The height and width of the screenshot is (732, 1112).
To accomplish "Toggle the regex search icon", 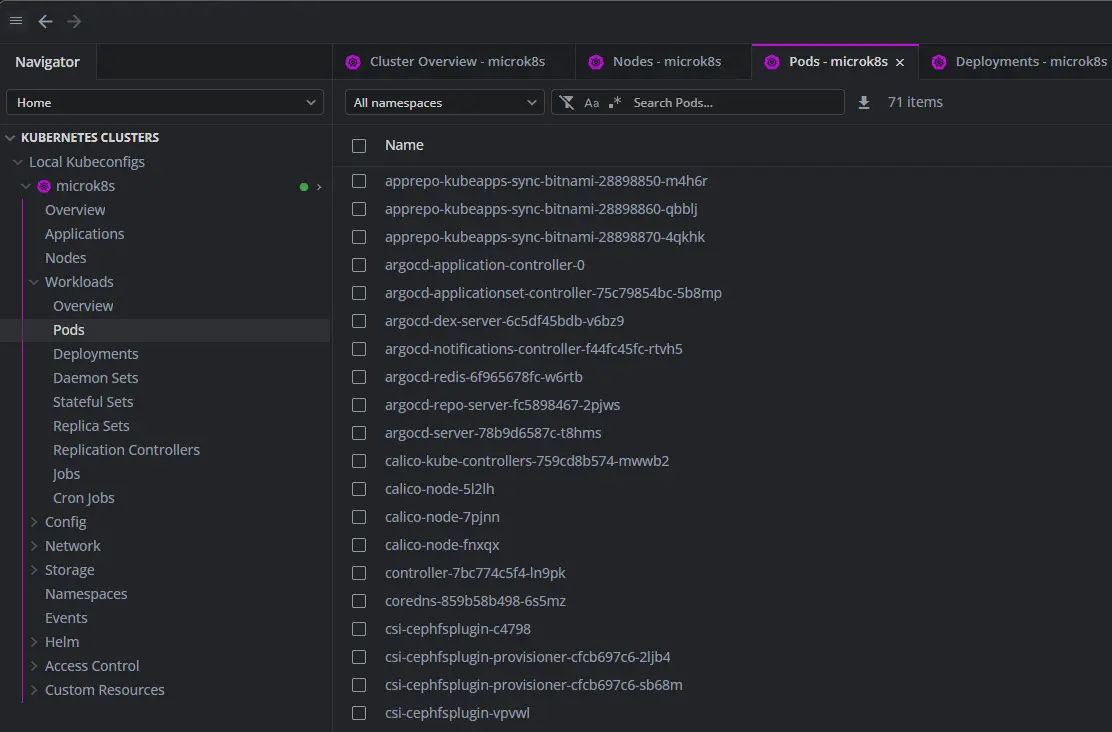I will pyautogui.click(x=615, y=102).
